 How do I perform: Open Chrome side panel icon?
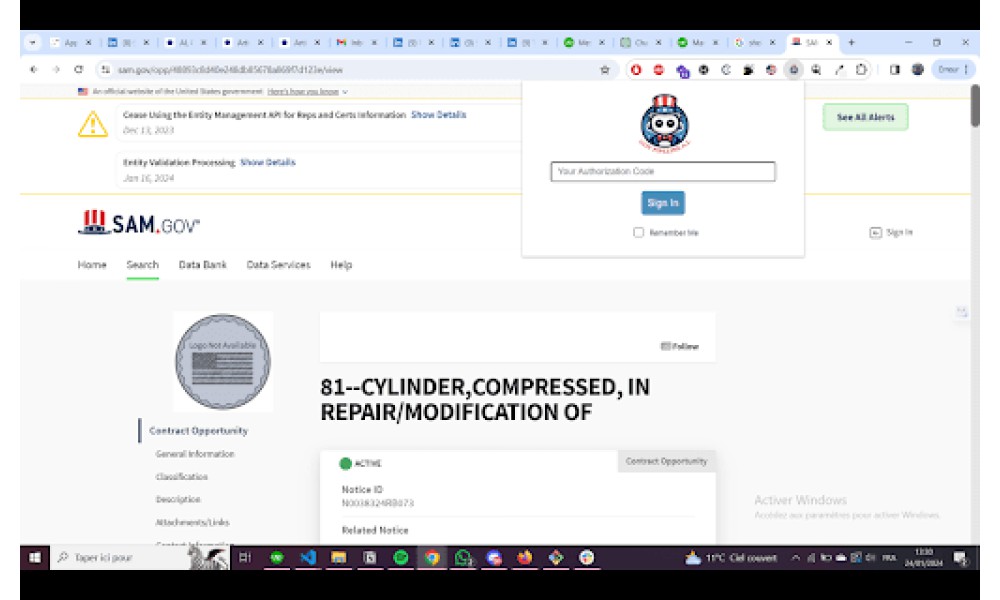tap(895, 70)
